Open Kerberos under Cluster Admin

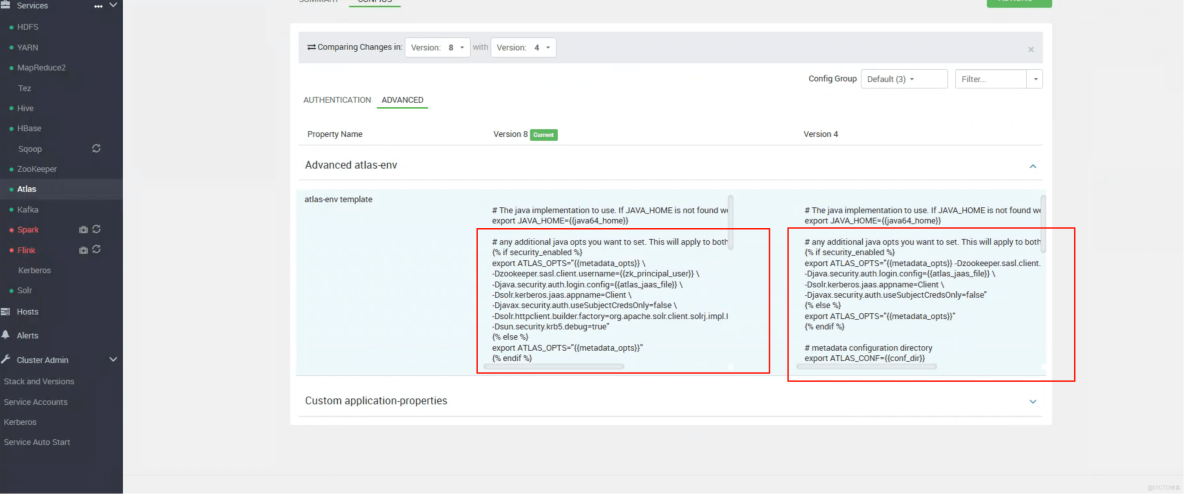(20, 422)
